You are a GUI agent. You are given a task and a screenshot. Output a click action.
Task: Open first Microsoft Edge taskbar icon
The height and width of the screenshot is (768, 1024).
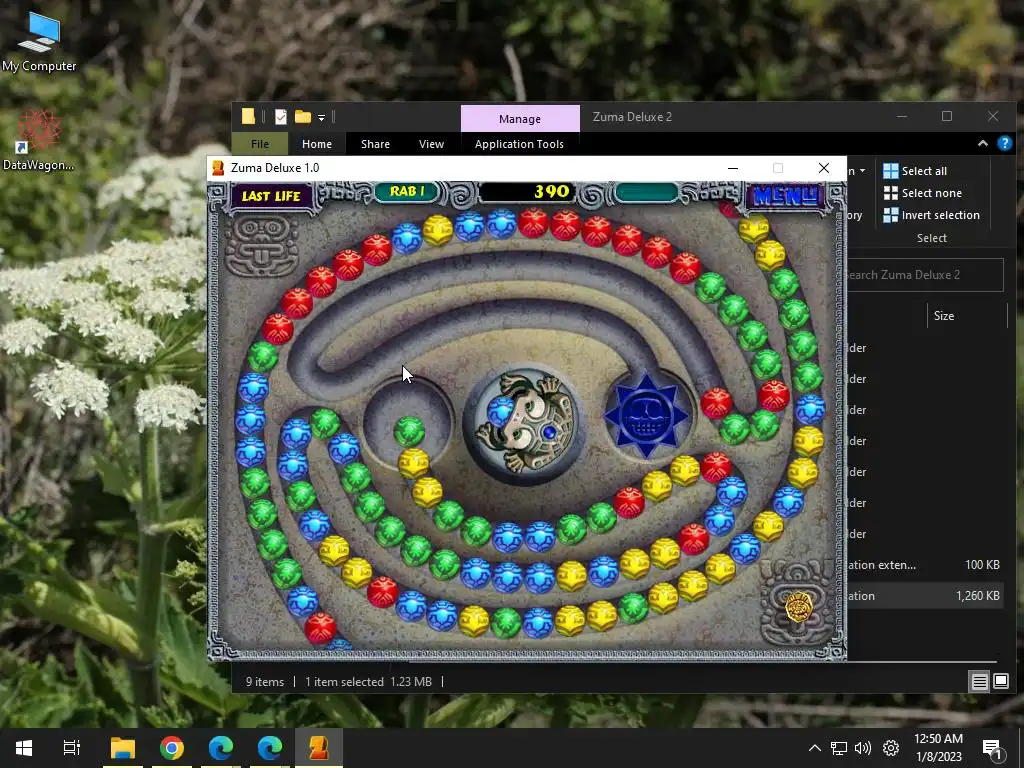[x=221, y=748]
